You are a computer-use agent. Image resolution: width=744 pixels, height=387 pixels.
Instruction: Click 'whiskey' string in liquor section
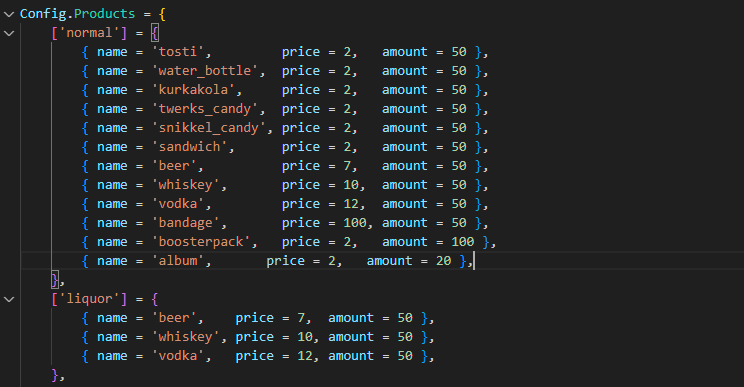click(186, 337)
